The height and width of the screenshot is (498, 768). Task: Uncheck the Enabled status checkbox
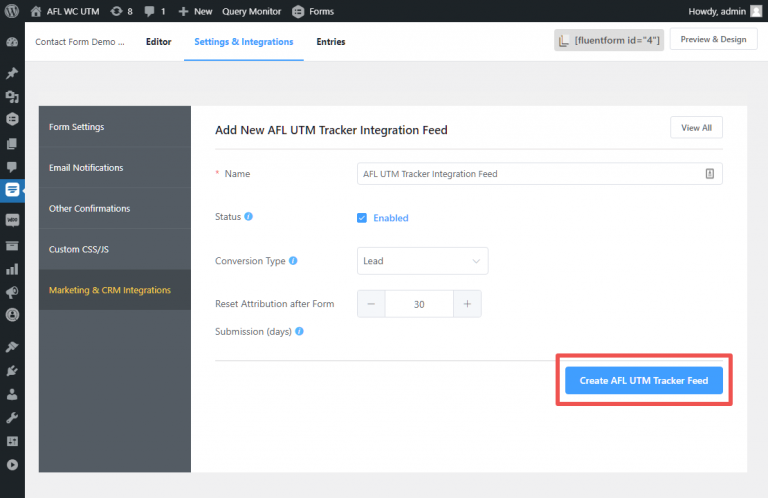coord(362,217)
